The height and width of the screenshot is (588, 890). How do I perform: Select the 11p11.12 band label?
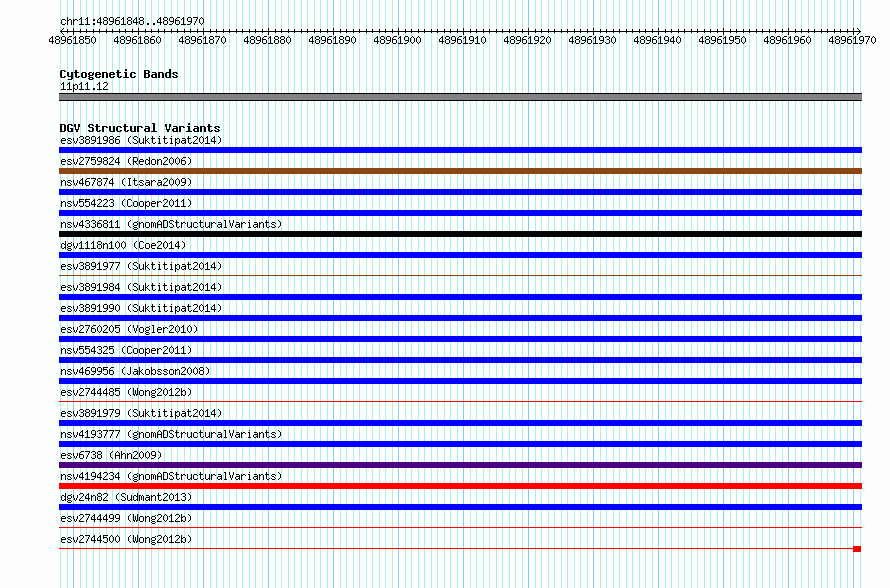pyautogui.click(x=84, y=86)
